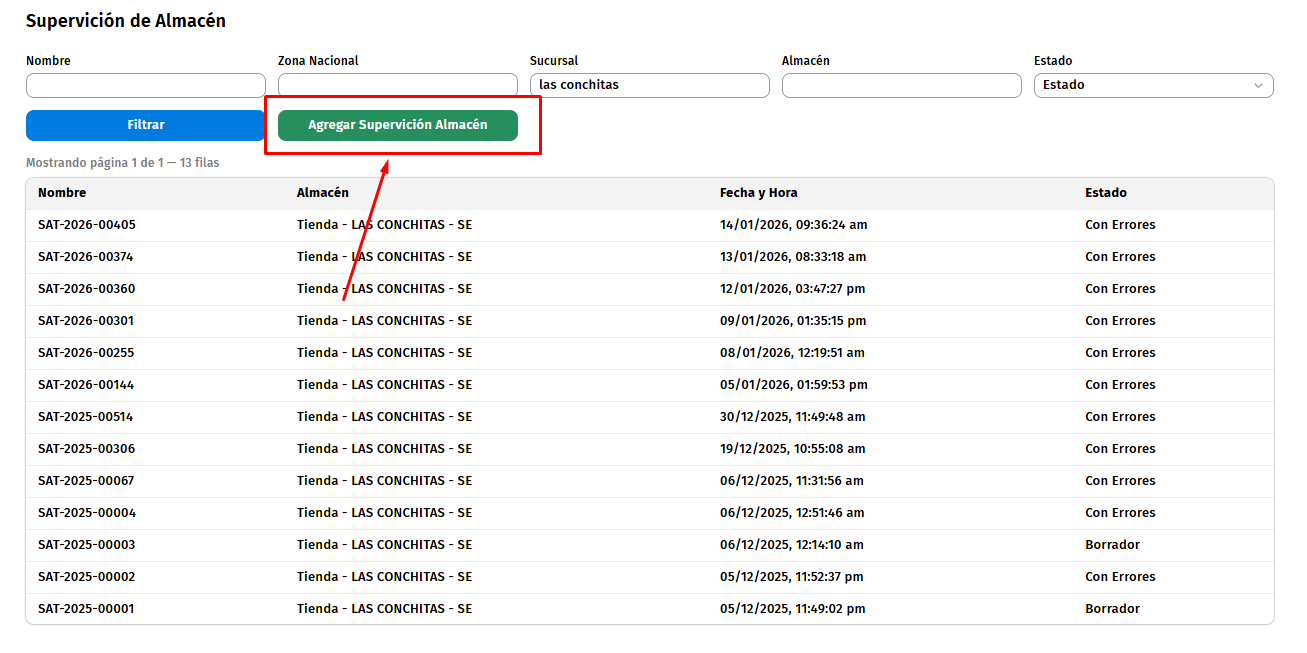Viewport: 1307px width, 653px height.
Task: Click the Fecha y Hora column header
Action: 758,193
